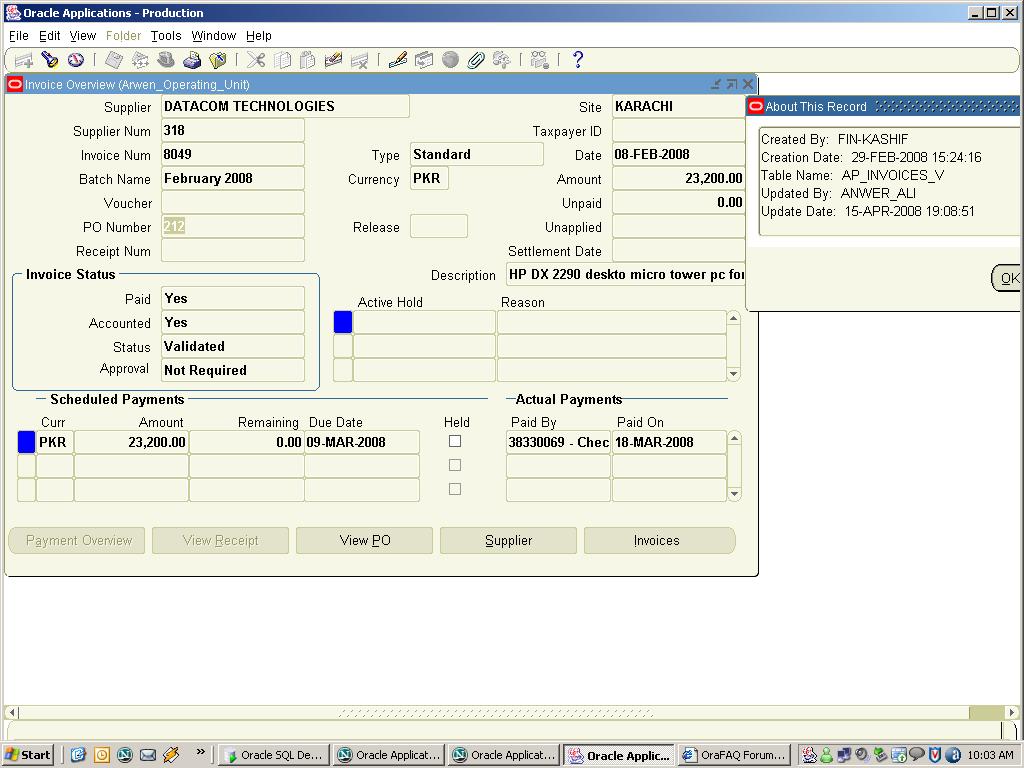
Task: Click the Show Navigator compass icon
Action: click(75, 61)
